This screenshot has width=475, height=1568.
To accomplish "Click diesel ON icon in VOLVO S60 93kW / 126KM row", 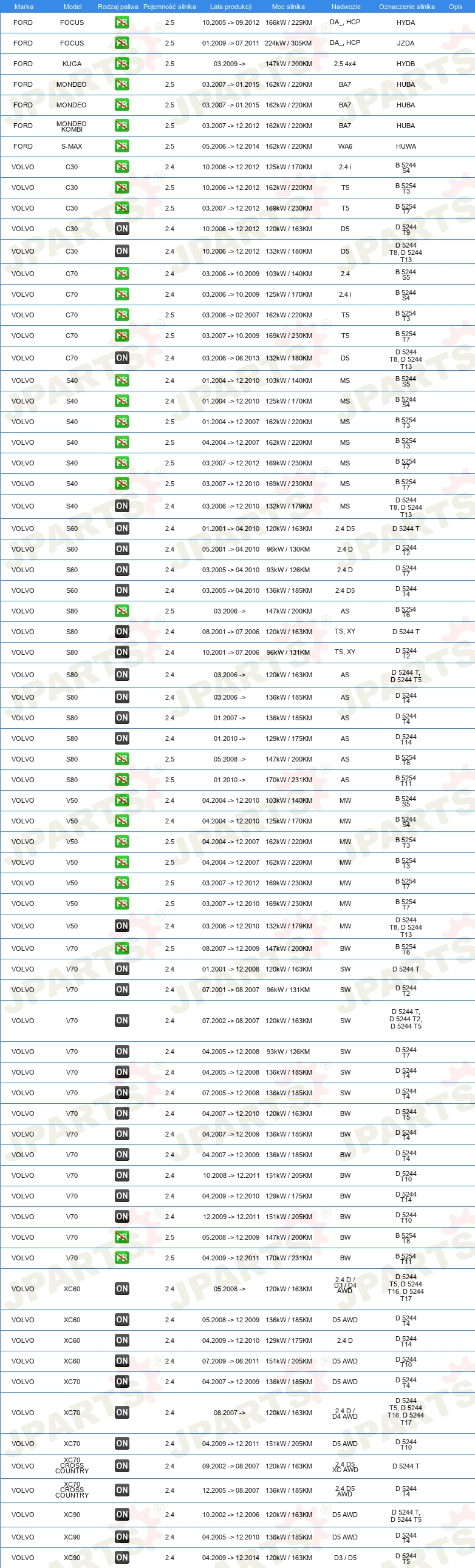I will tap(122, 570).
